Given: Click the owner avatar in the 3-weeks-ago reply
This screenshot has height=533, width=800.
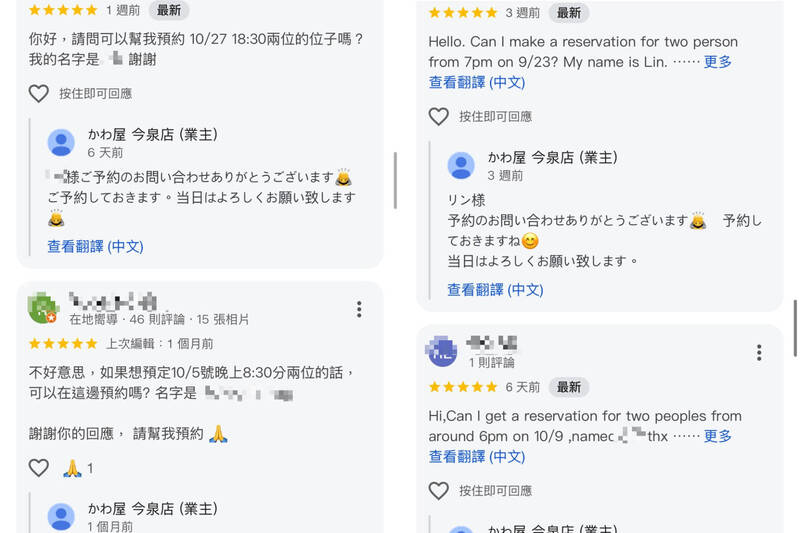Looking at the screenshot, I should pyautogui.click(x=461, y=166).
